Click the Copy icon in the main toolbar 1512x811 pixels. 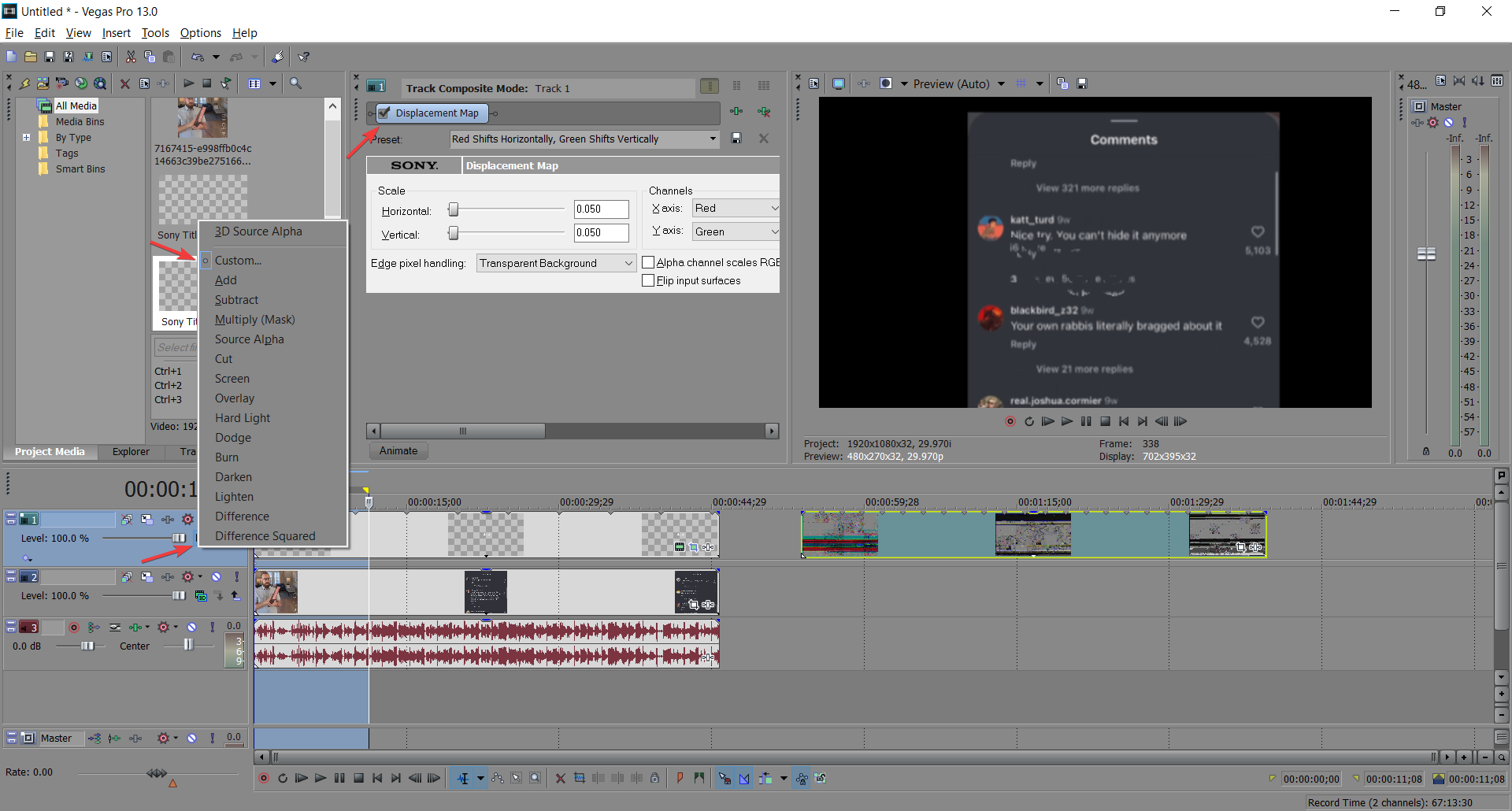pyautogui.click(x=150, y=57)
